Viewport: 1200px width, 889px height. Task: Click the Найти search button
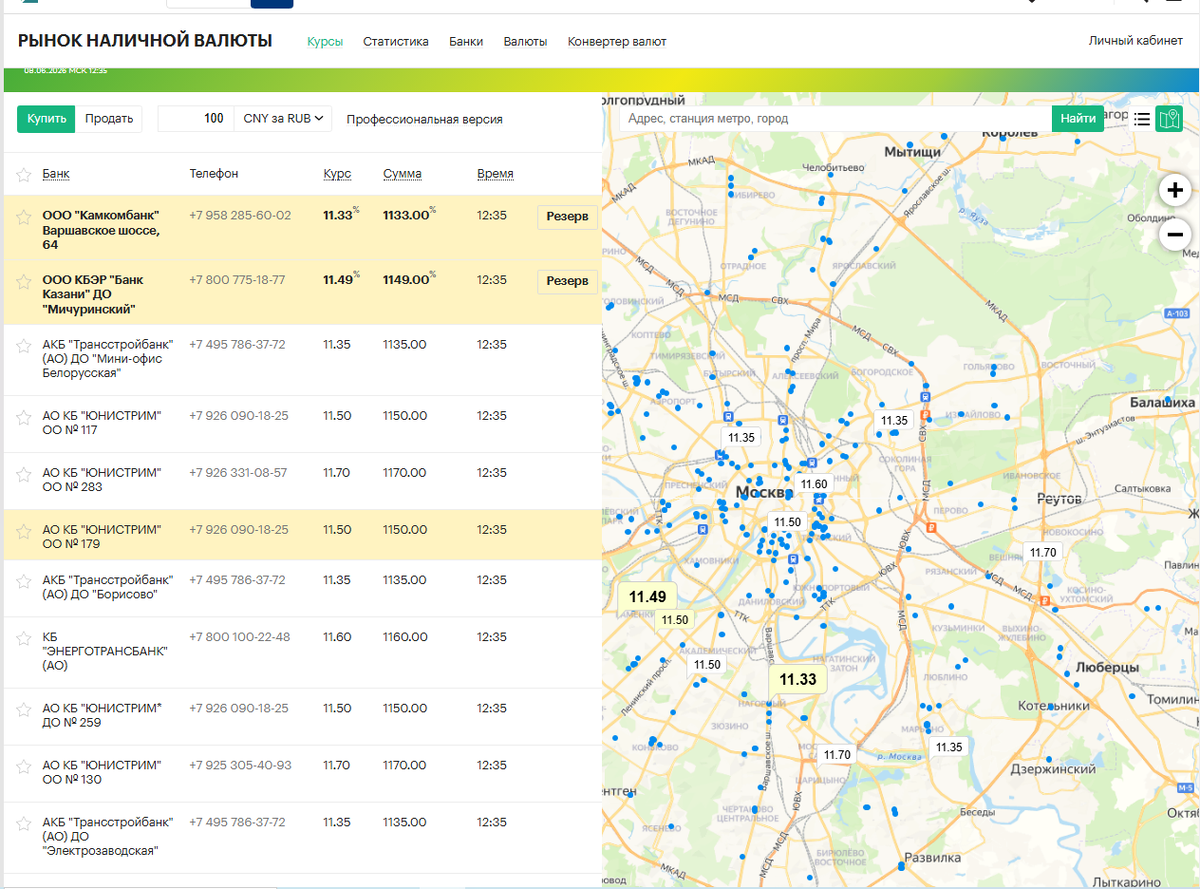(1078, 119)
